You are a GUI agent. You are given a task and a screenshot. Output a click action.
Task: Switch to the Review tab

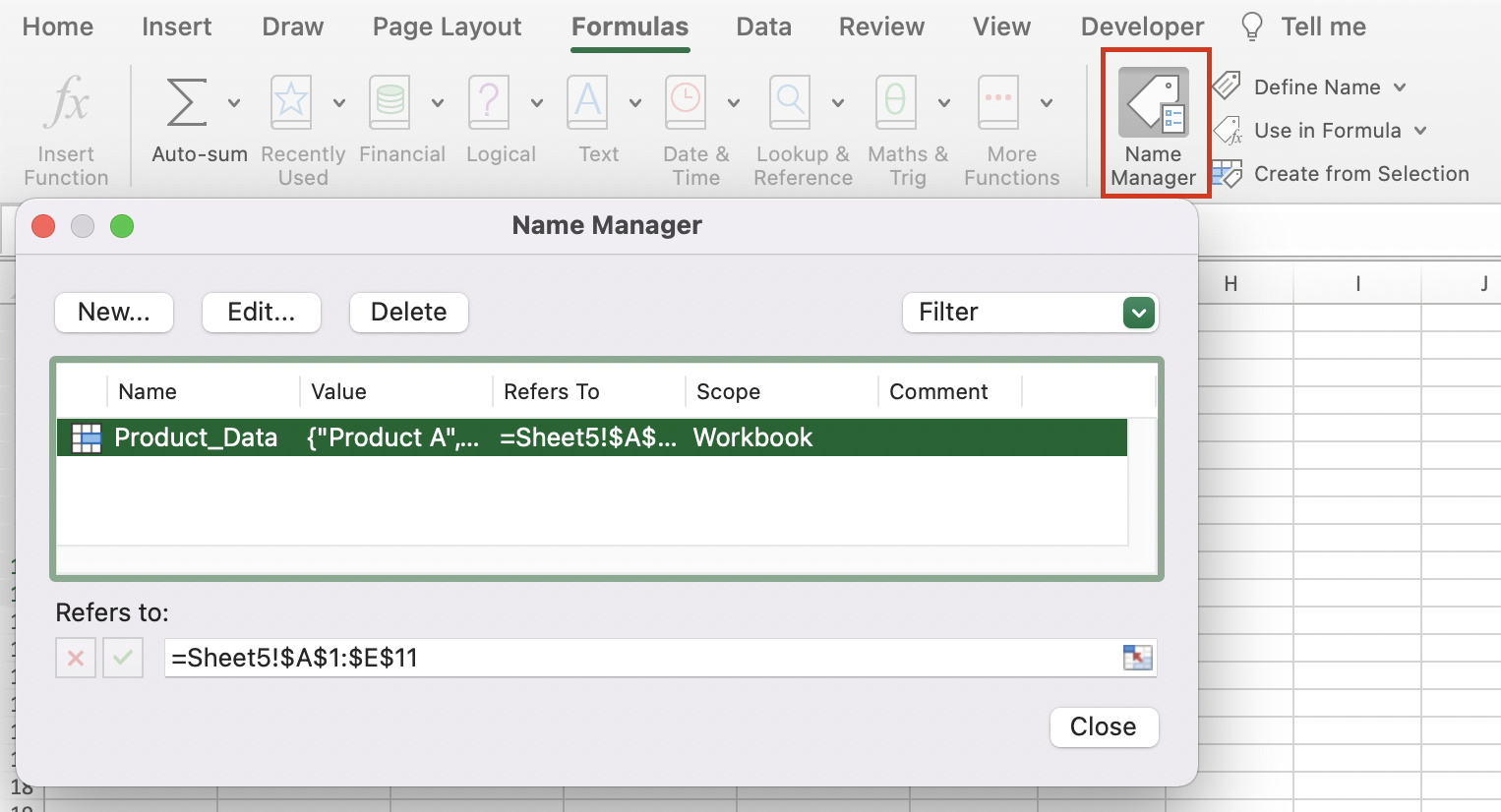click(x=882, y=27)
